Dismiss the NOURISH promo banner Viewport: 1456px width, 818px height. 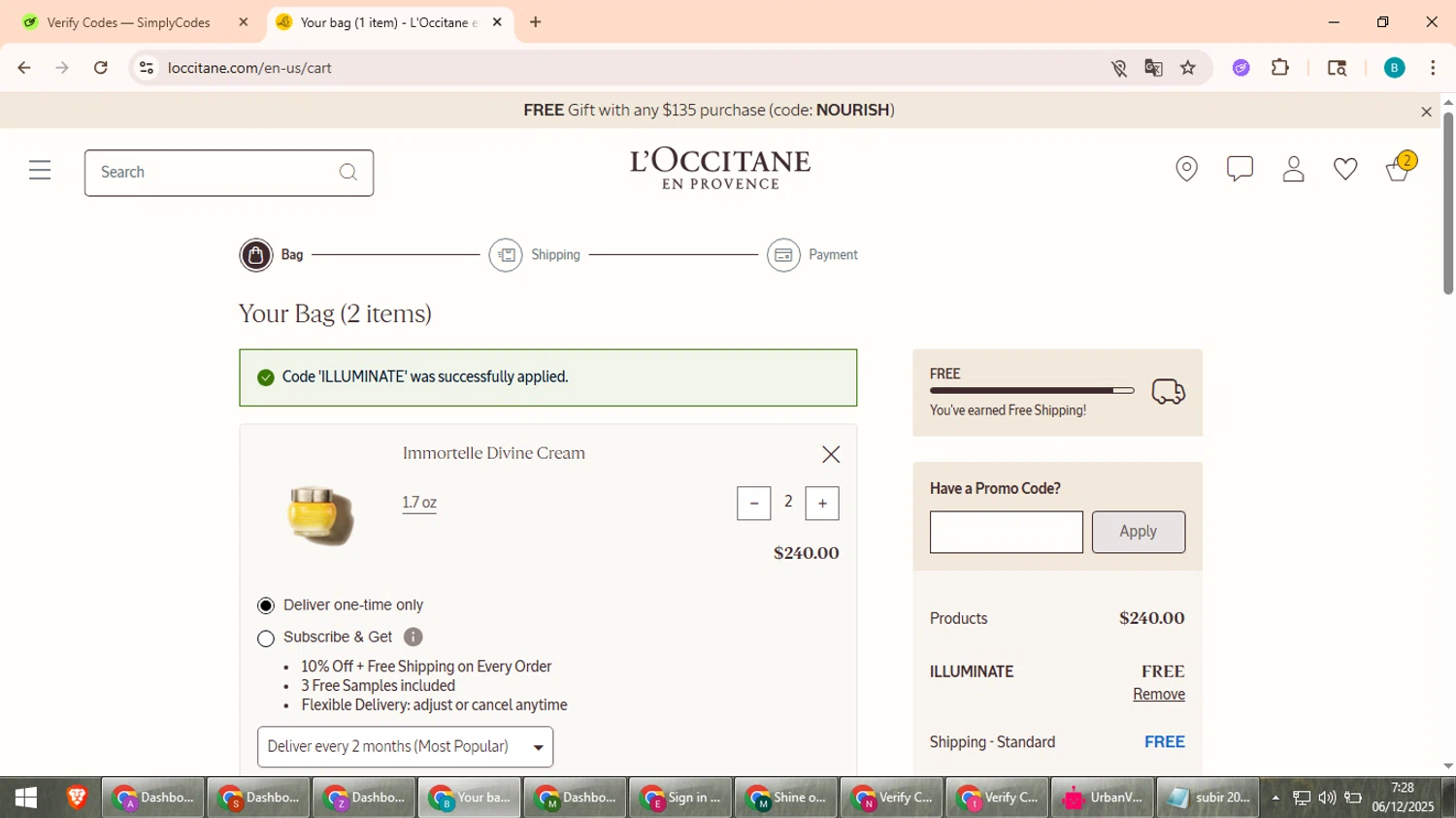1426,112
